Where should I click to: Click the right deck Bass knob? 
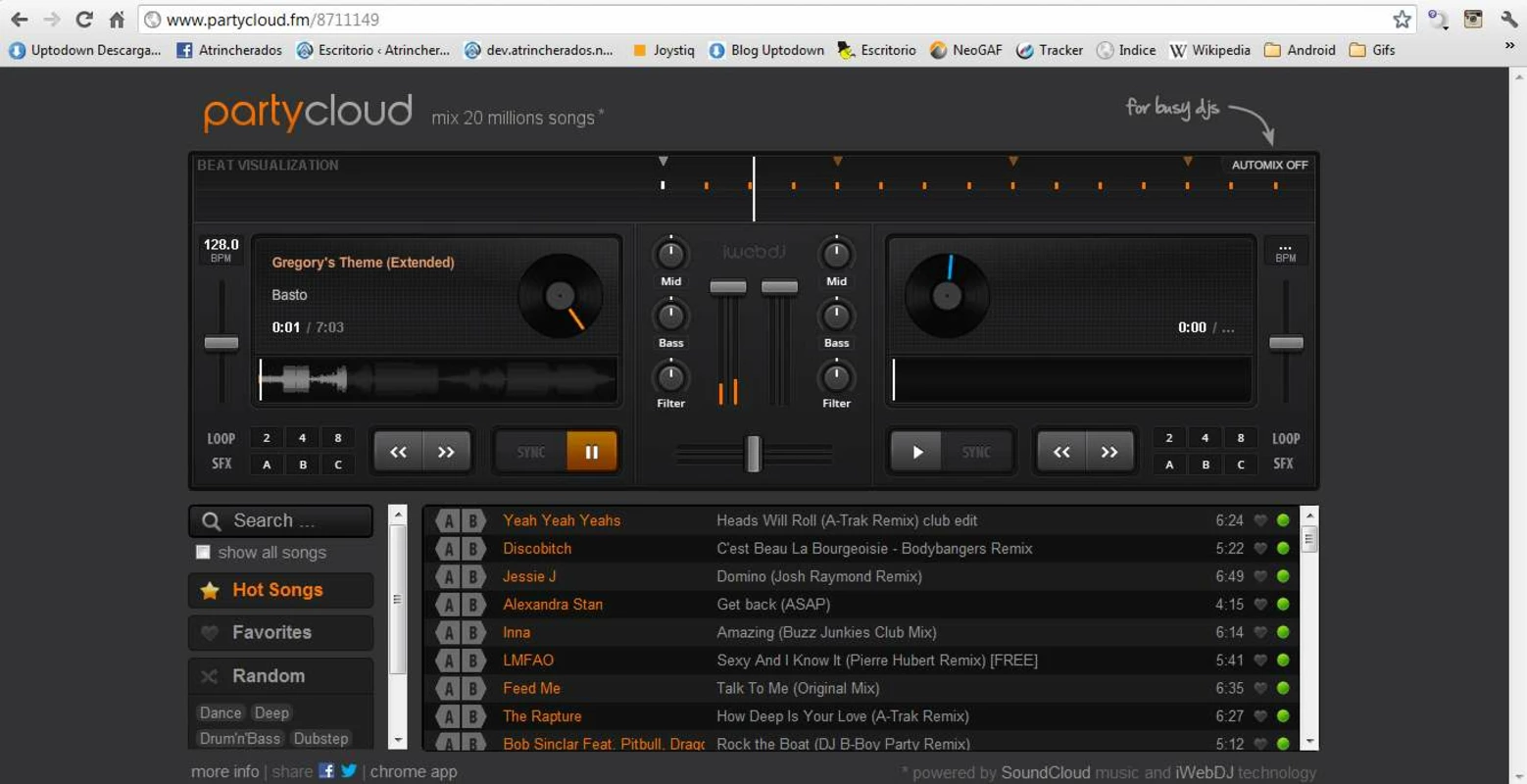pos(836,316)
